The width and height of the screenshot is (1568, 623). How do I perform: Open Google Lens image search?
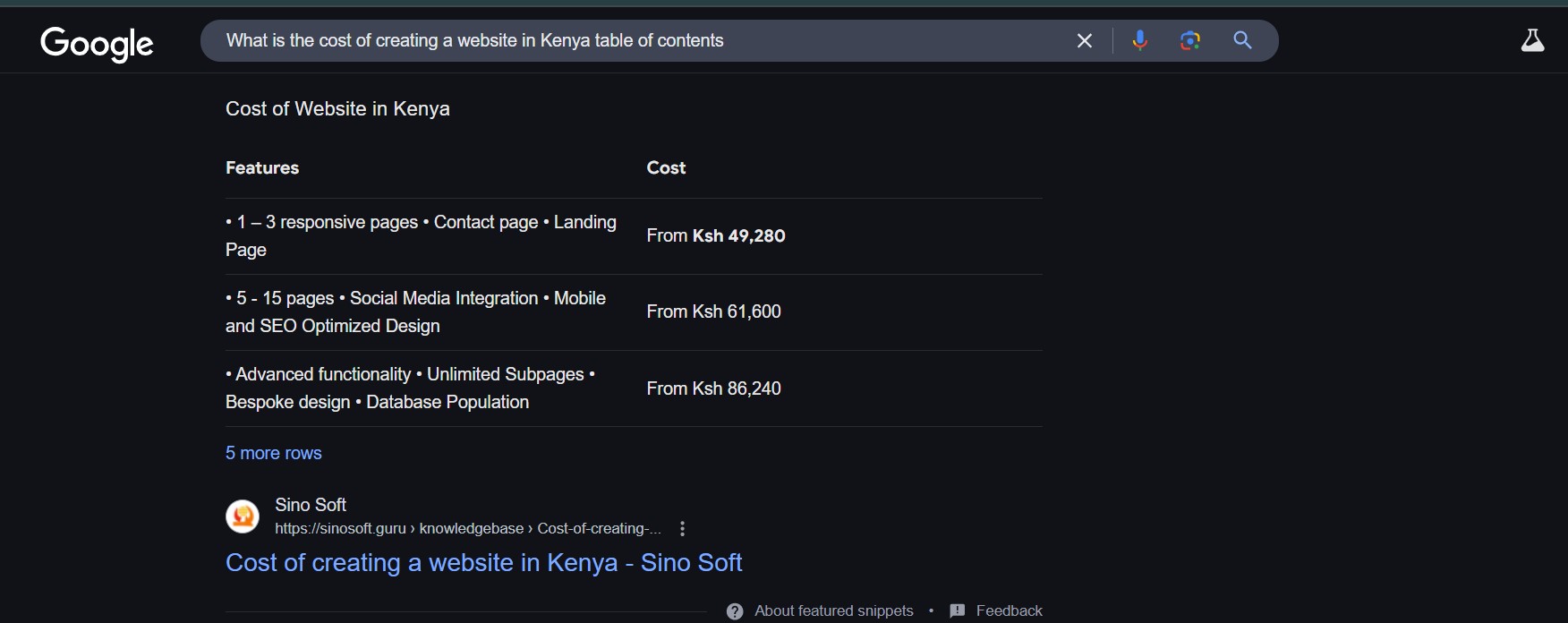pos(1189,40)
